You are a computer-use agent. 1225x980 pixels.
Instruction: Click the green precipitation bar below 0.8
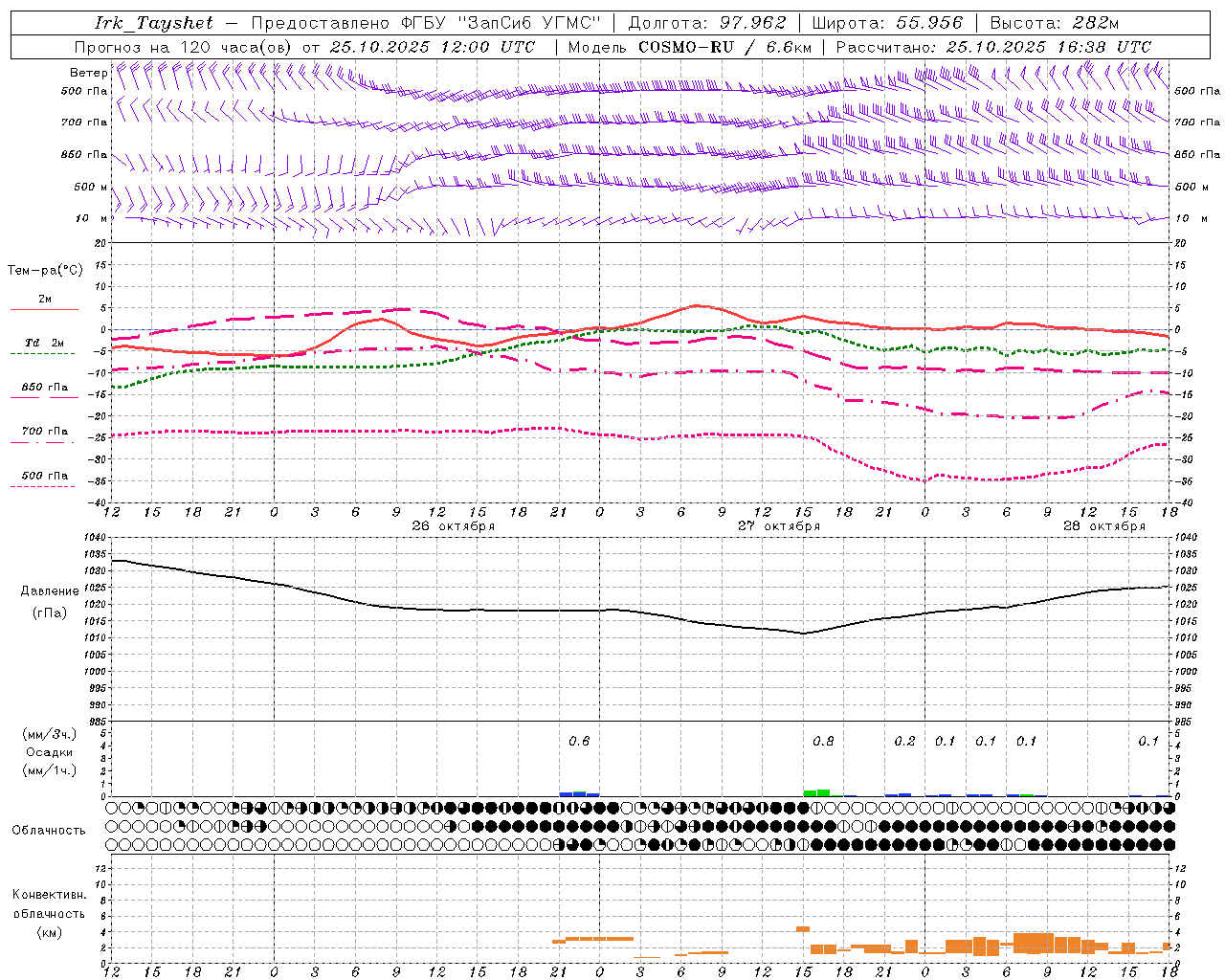(x=817, y=792)
